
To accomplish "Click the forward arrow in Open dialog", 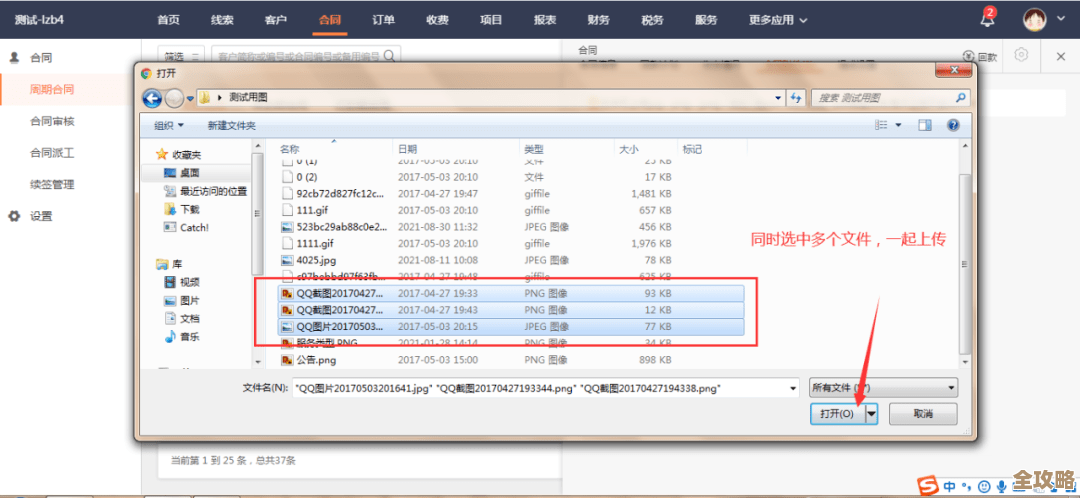I will coord(175,98).
